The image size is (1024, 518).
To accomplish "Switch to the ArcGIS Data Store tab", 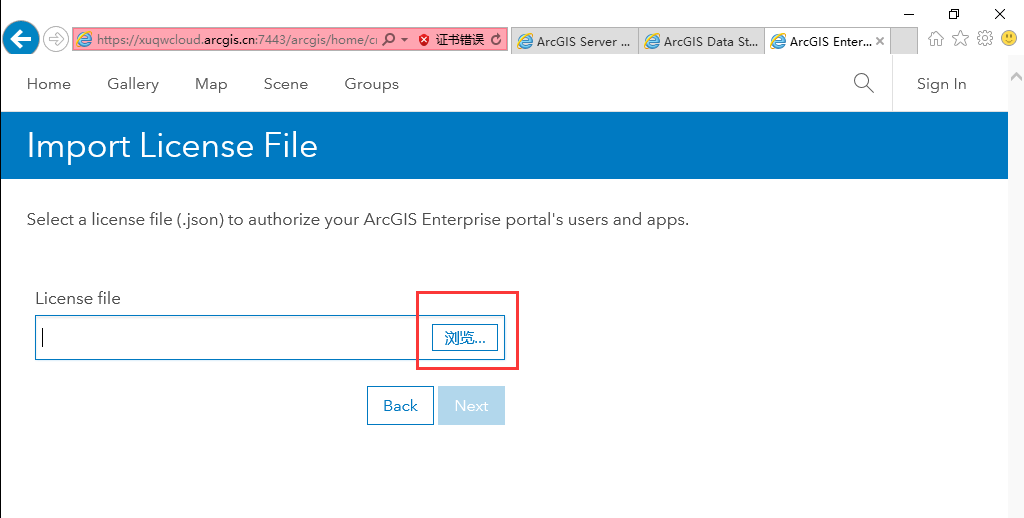I will [701, 41].
